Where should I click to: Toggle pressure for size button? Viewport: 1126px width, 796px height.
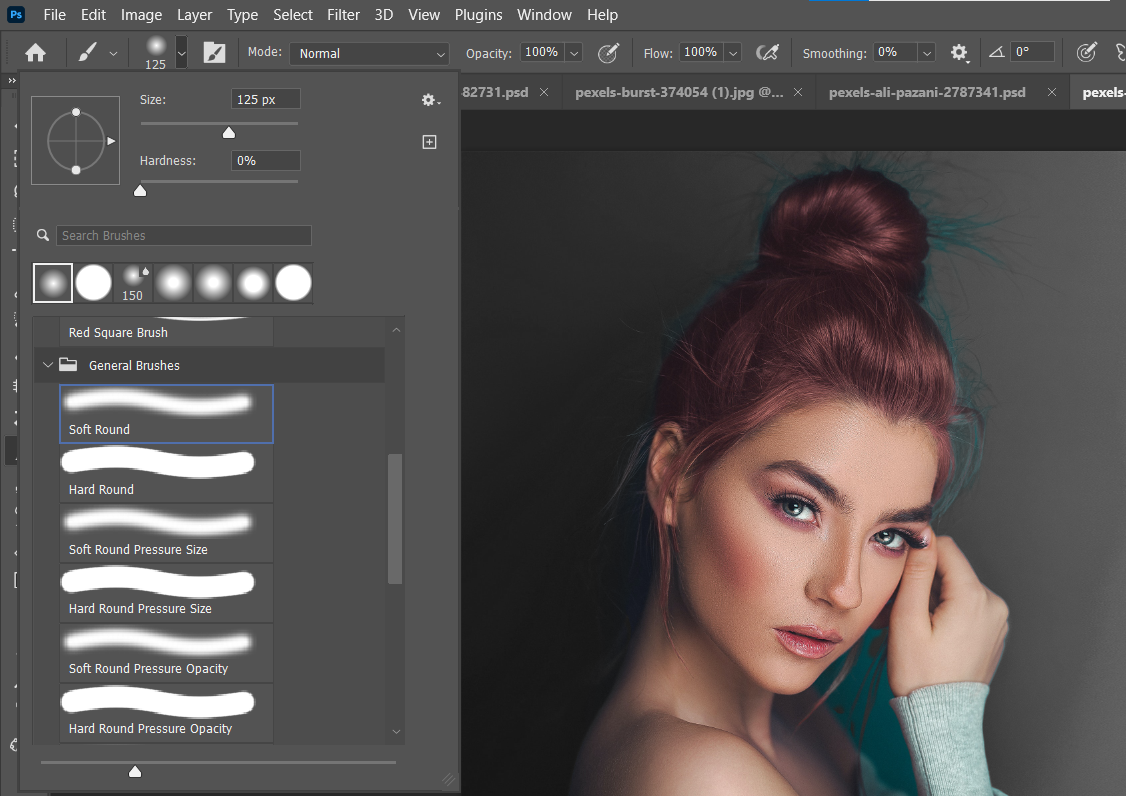[x=1086, y=53]
